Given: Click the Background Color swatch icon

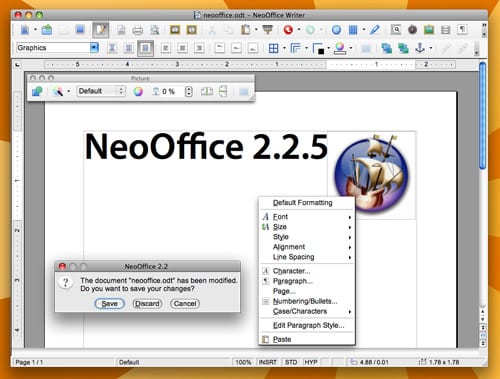Looking at the screenshot, I should pos(340,49).
